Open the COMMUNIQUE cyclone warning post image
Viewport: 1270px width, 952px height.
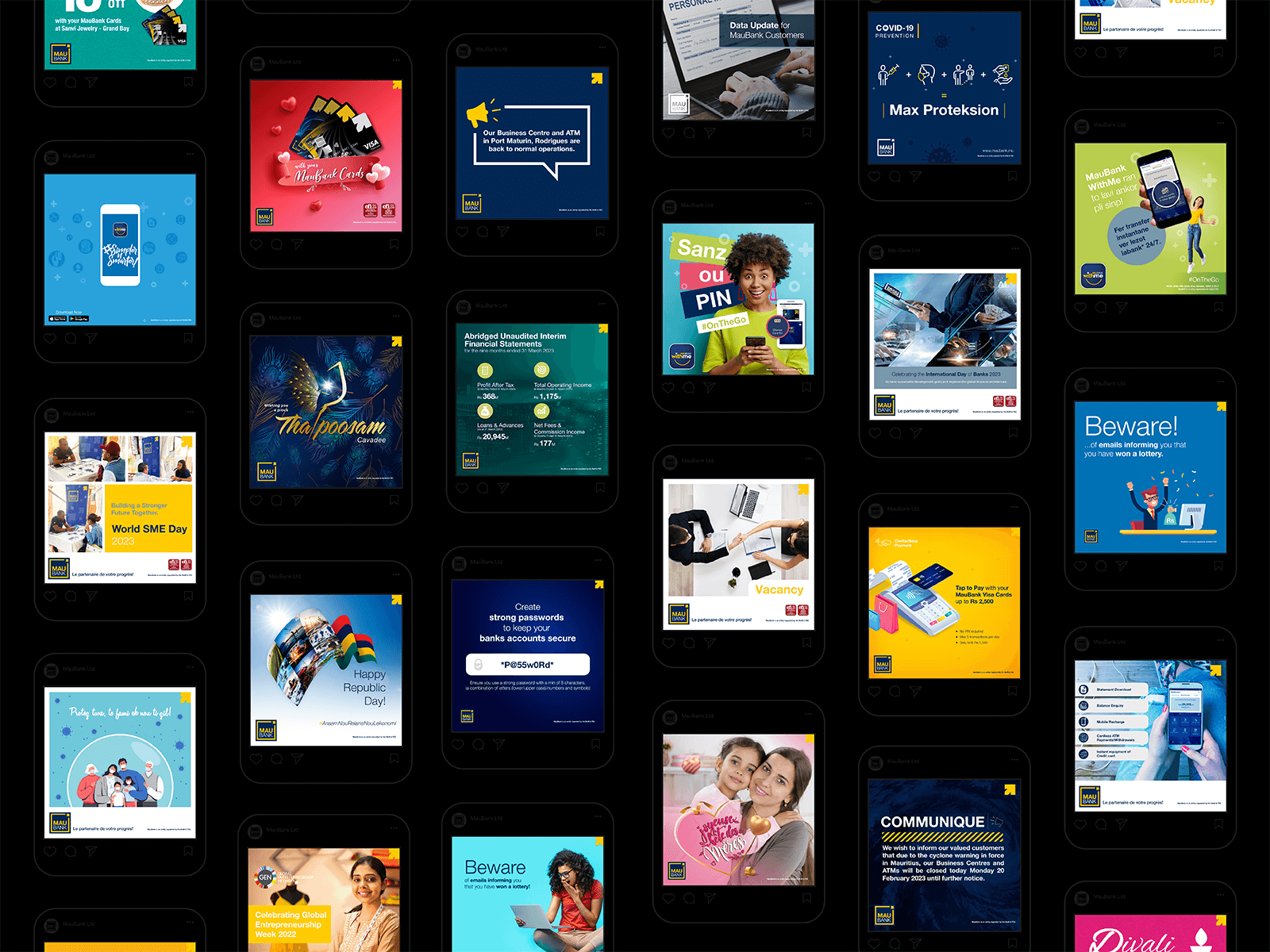[944, 854]
